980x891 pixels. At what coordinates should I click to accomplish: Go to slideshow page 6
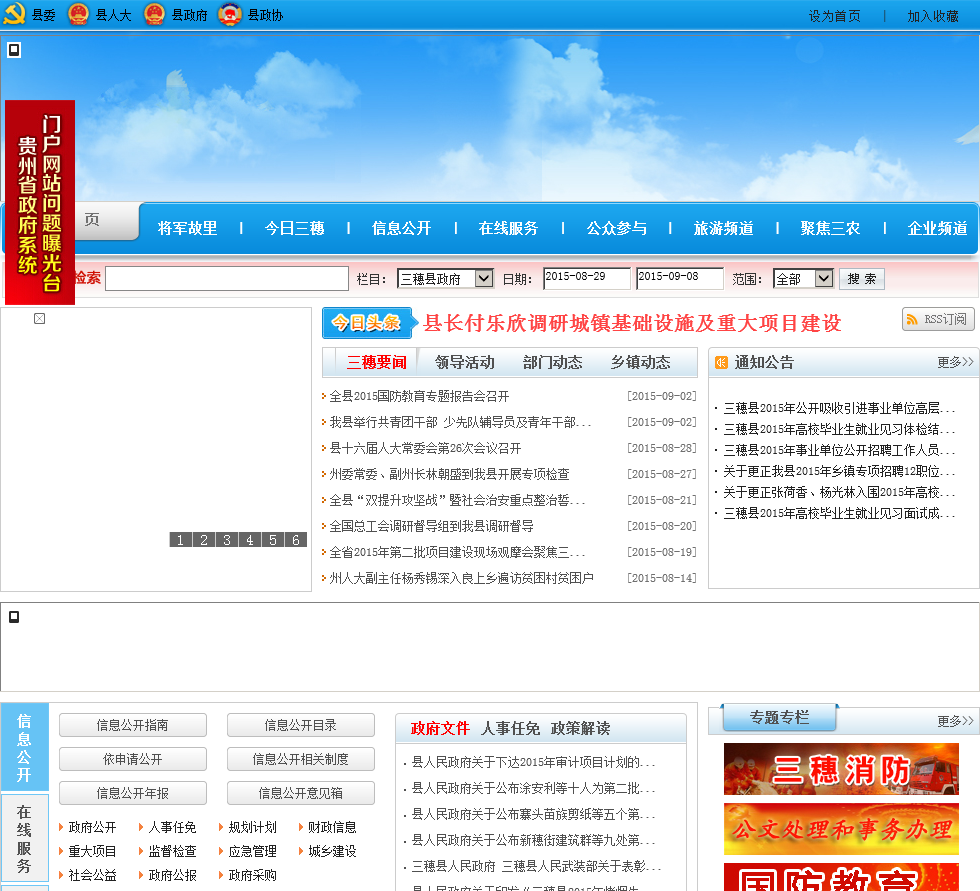click(296, 540)
